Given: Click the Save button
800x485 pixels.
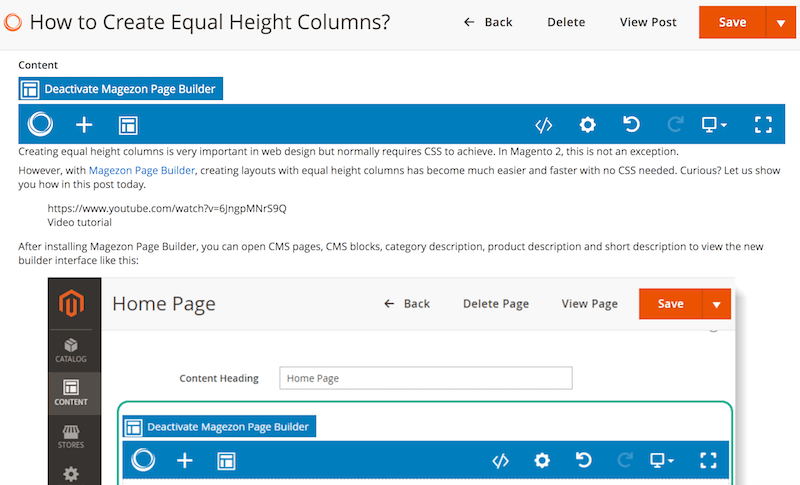Looking at the screenshot, I should pos(731,23).
